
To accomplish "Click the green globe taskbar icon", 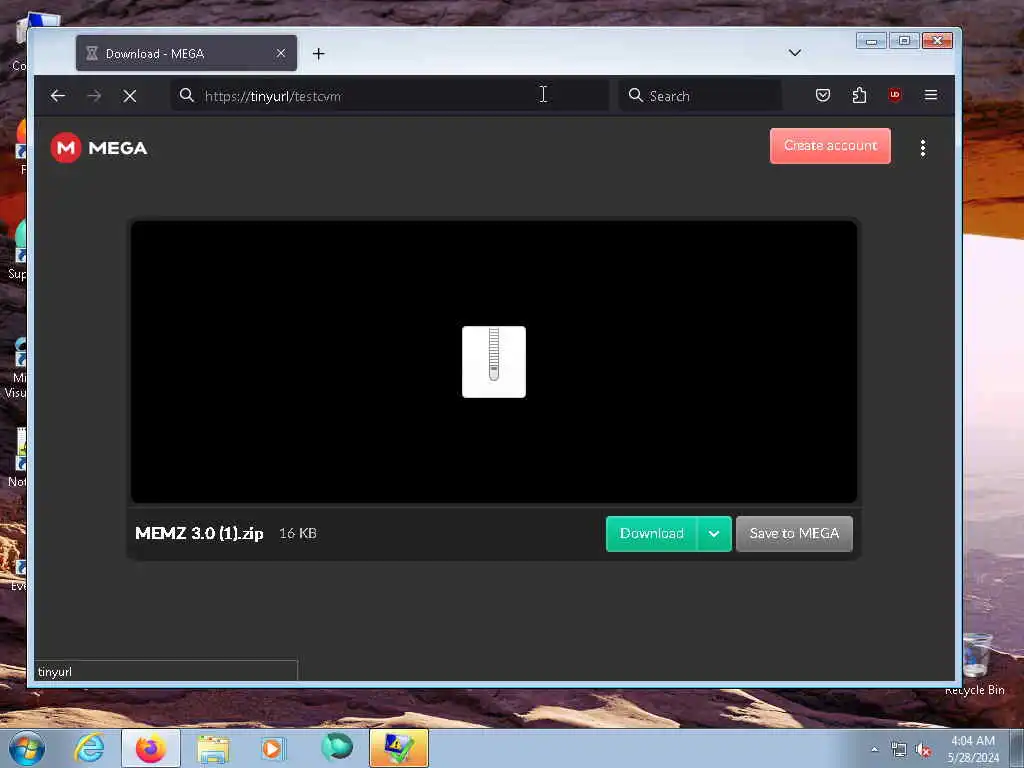I will pyautogui.click(x=337, y=747).
